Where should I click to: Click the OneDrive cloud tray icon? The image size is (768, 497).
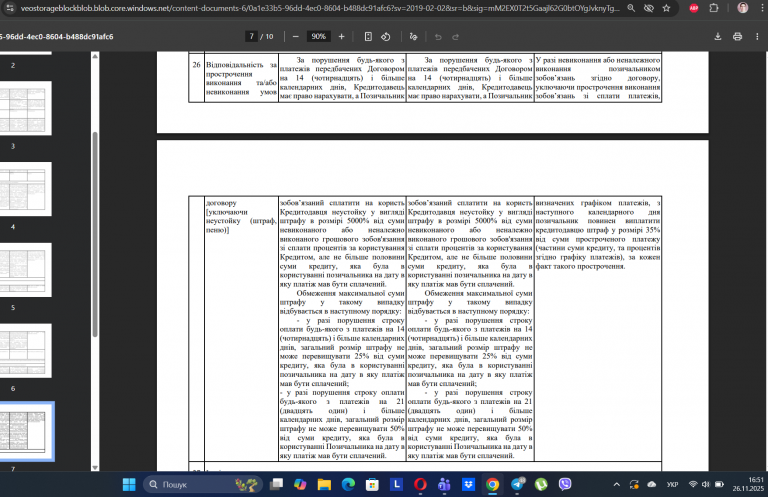652,484
